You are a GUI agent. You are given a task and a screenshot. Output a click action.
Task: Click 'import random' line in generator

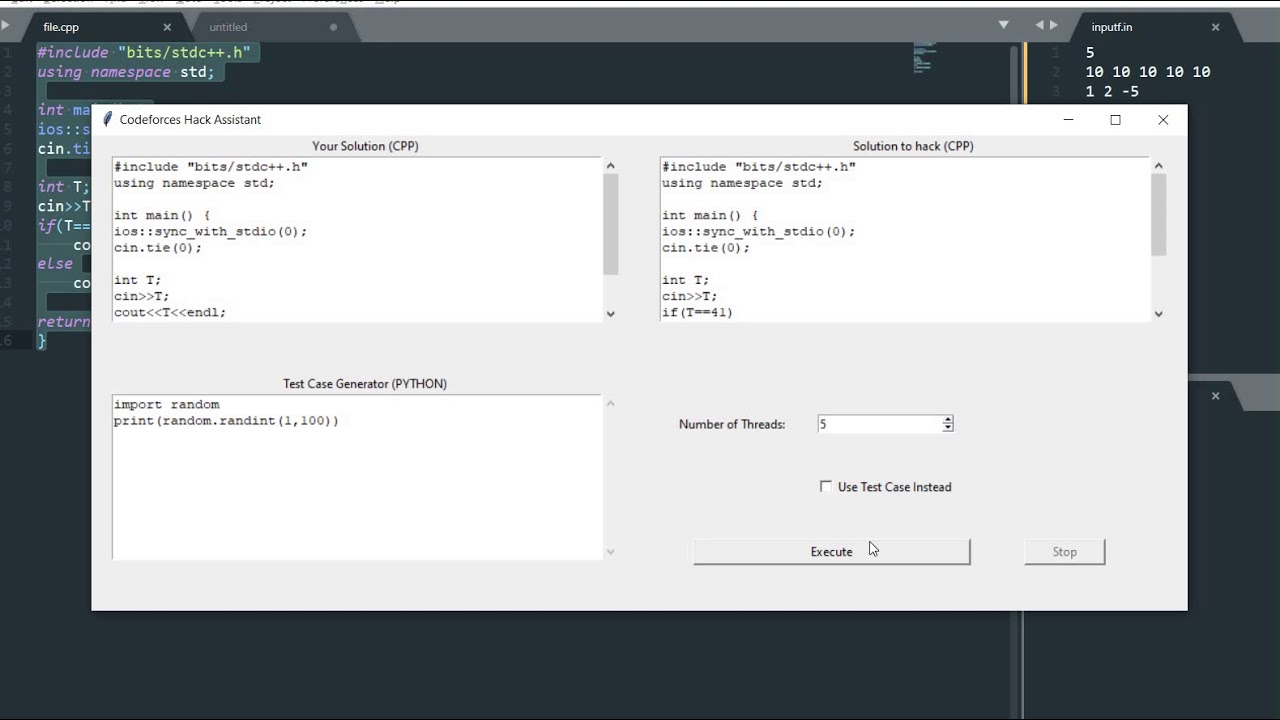(x=166, y=405)
